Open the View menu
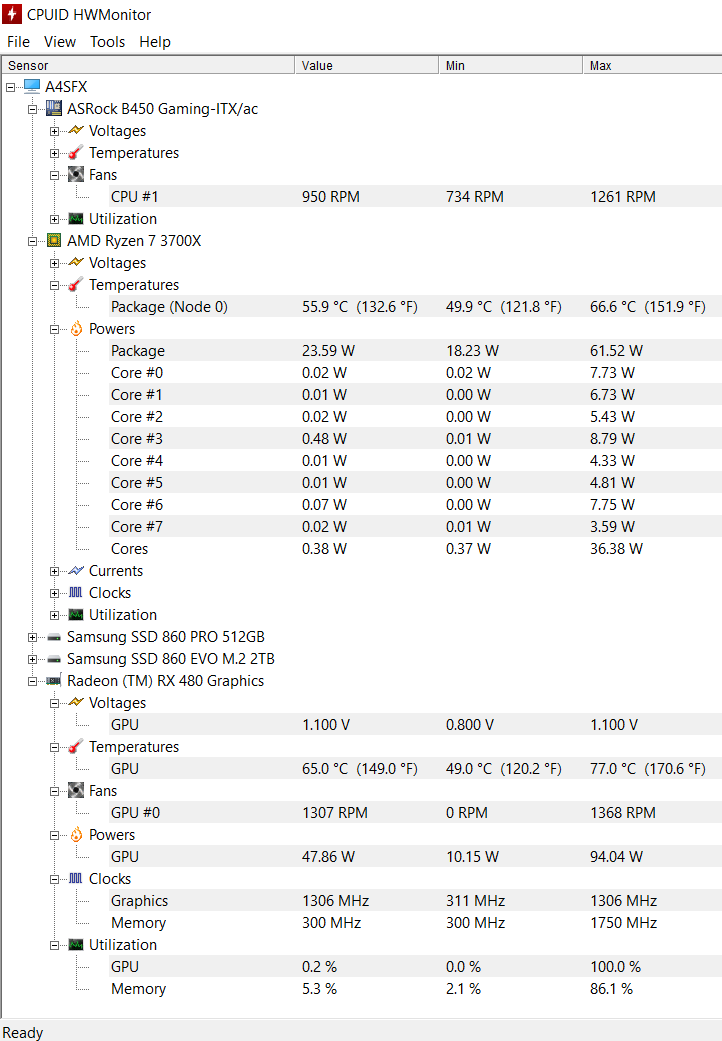Screen dimensions: 722x1041 60,42
